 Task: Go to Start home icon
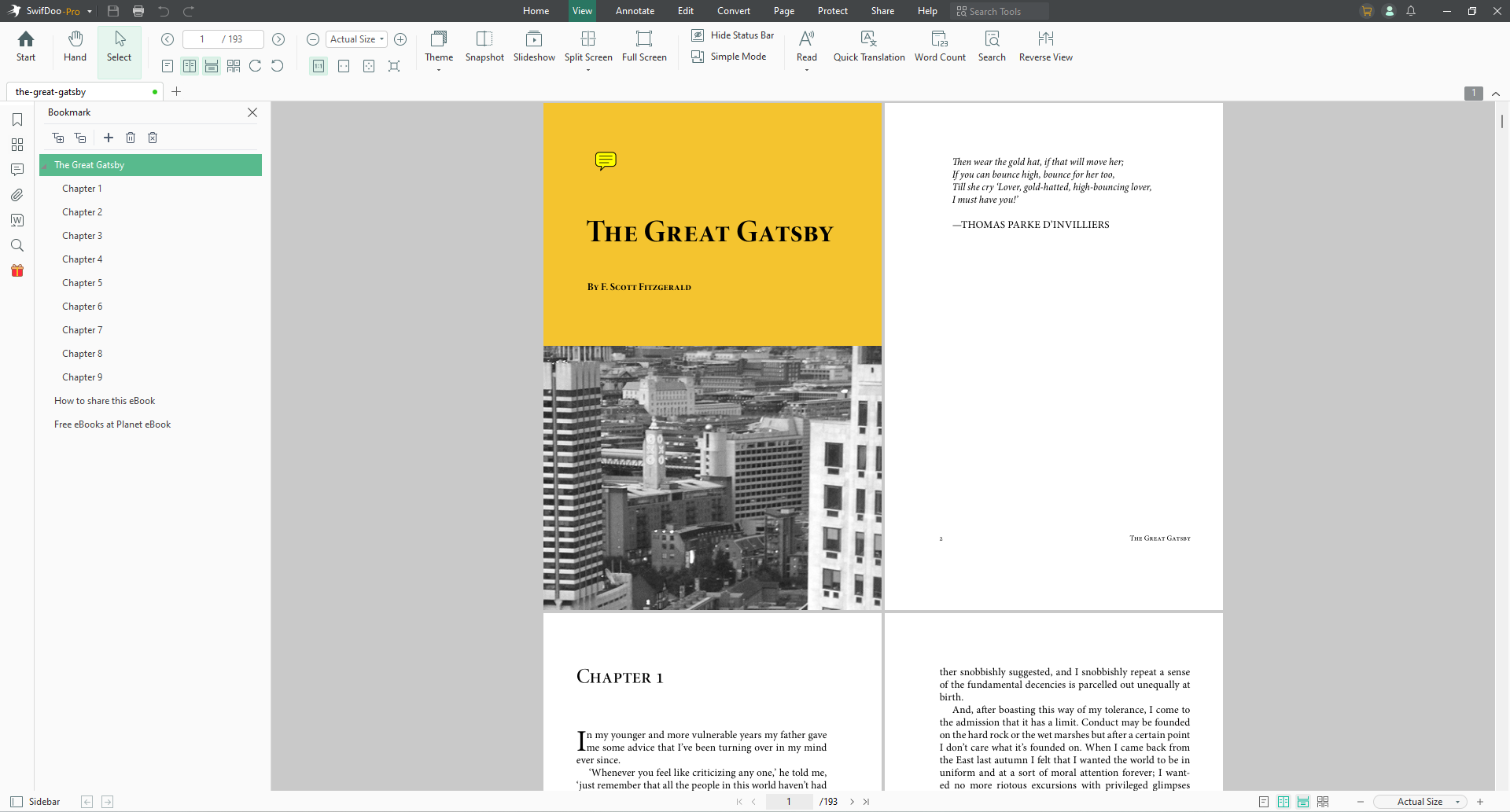(26, 46)
